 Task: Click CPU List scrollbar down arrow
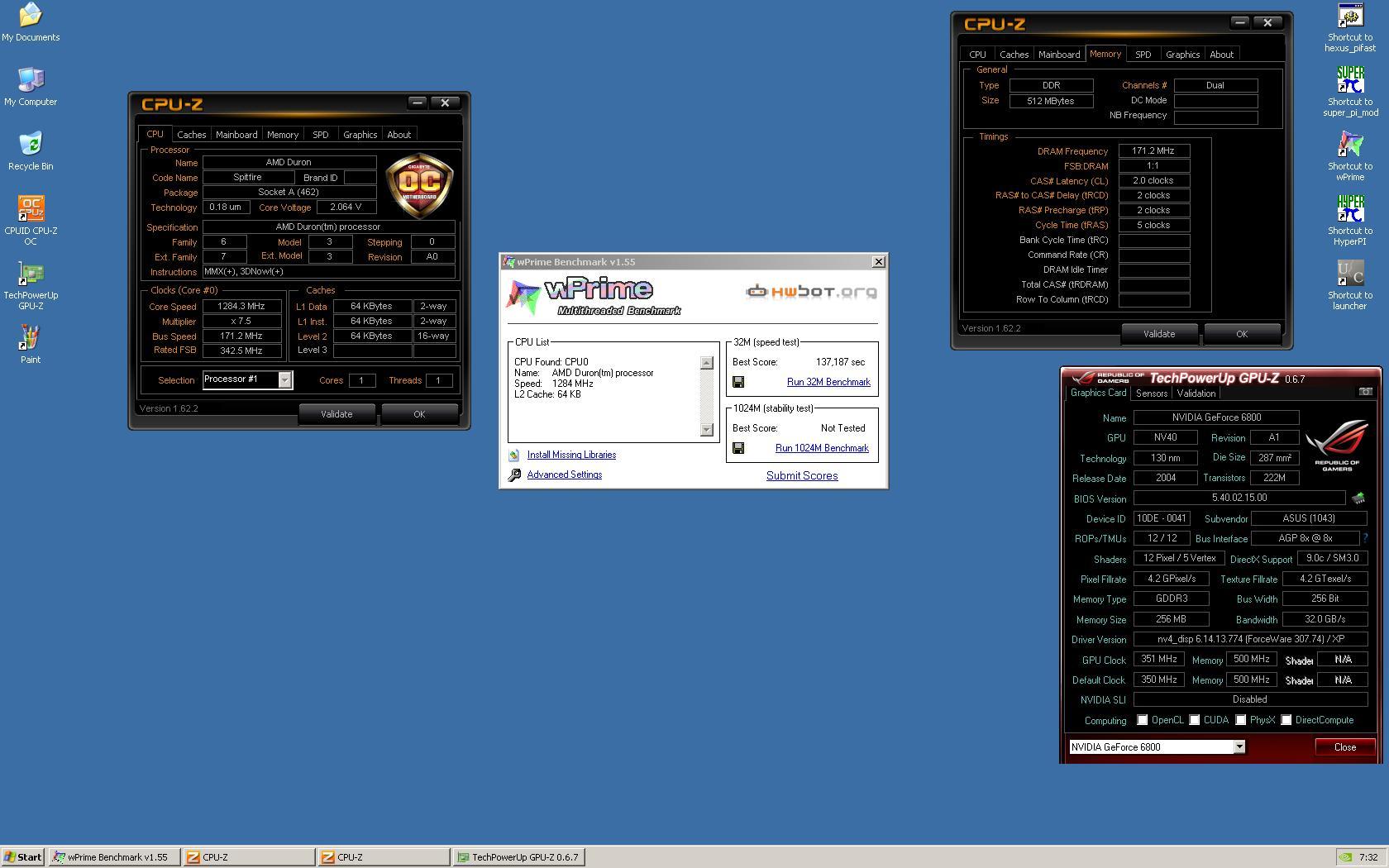[706, 429]
